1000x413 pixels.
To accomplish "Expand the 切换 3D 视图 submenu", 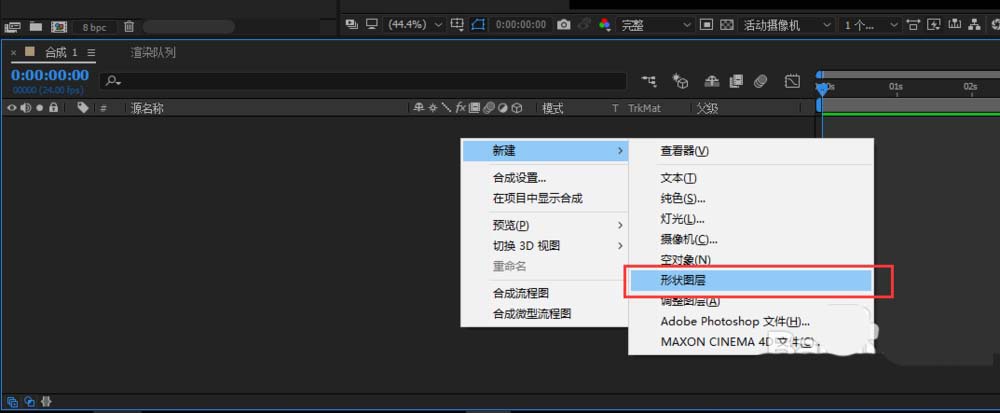I will (545, 245).
